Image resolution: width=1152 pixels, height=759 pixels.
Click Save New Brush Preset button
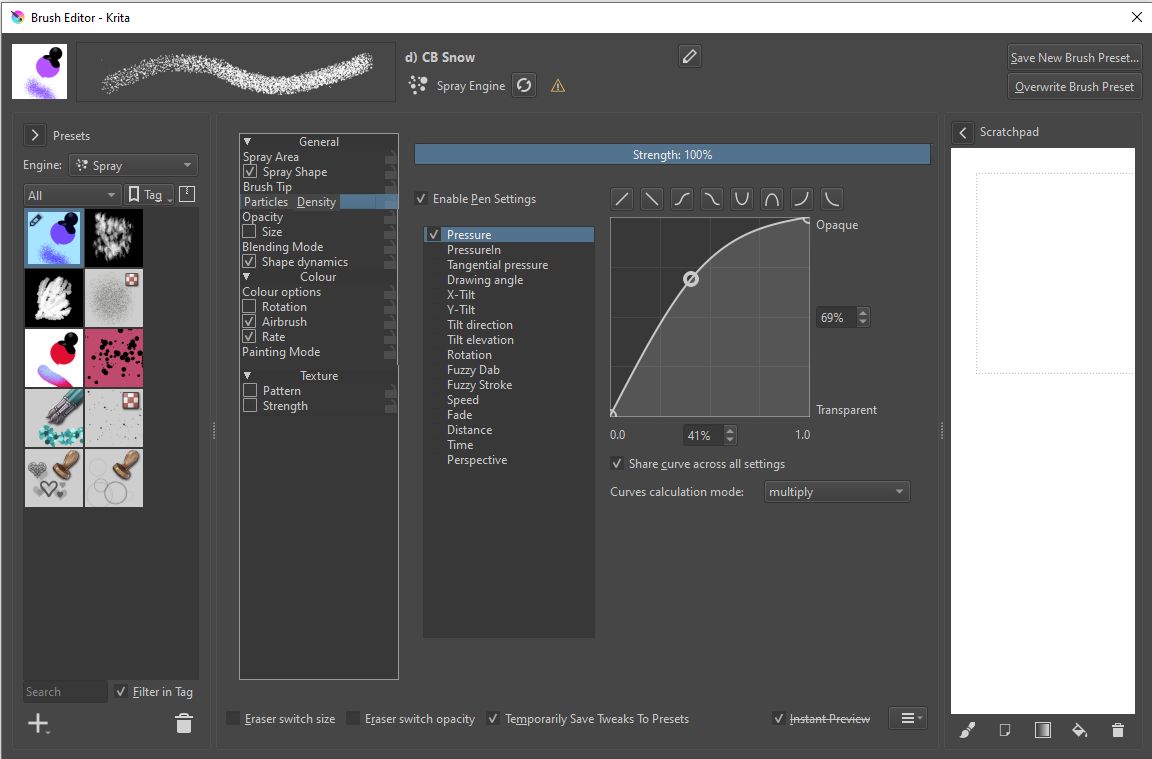pos(1074,57)
